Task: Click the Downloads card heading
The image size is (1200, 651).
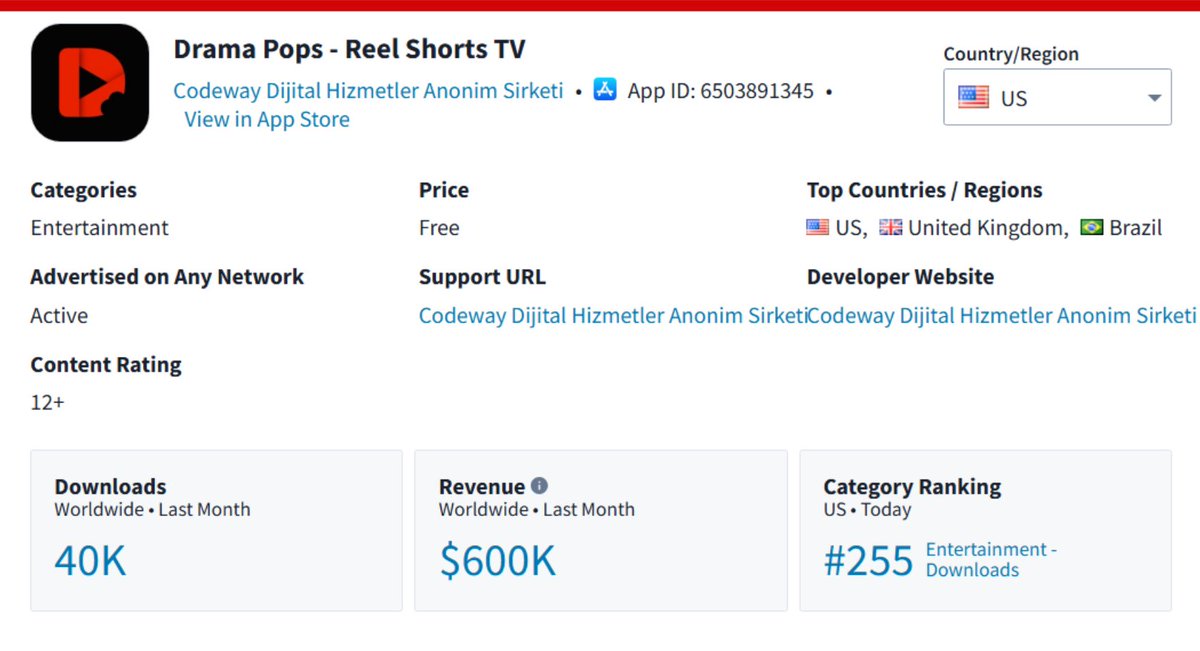Action: tap(110, 487)
